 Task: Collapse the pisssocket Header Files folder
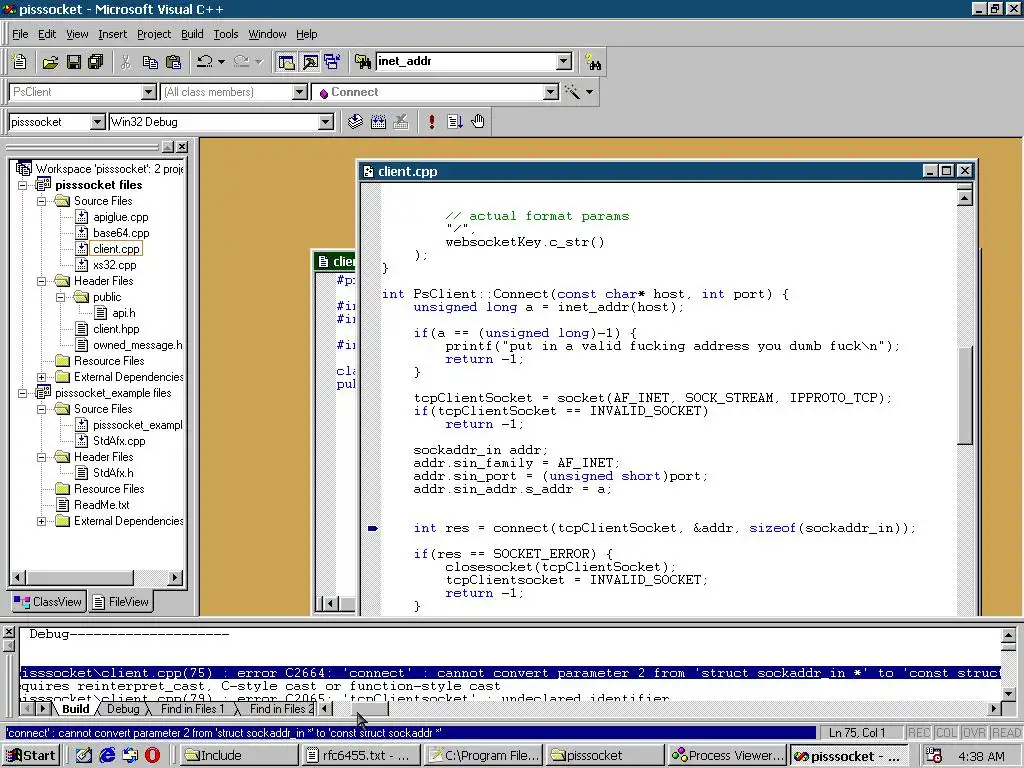tap(41, 281)
